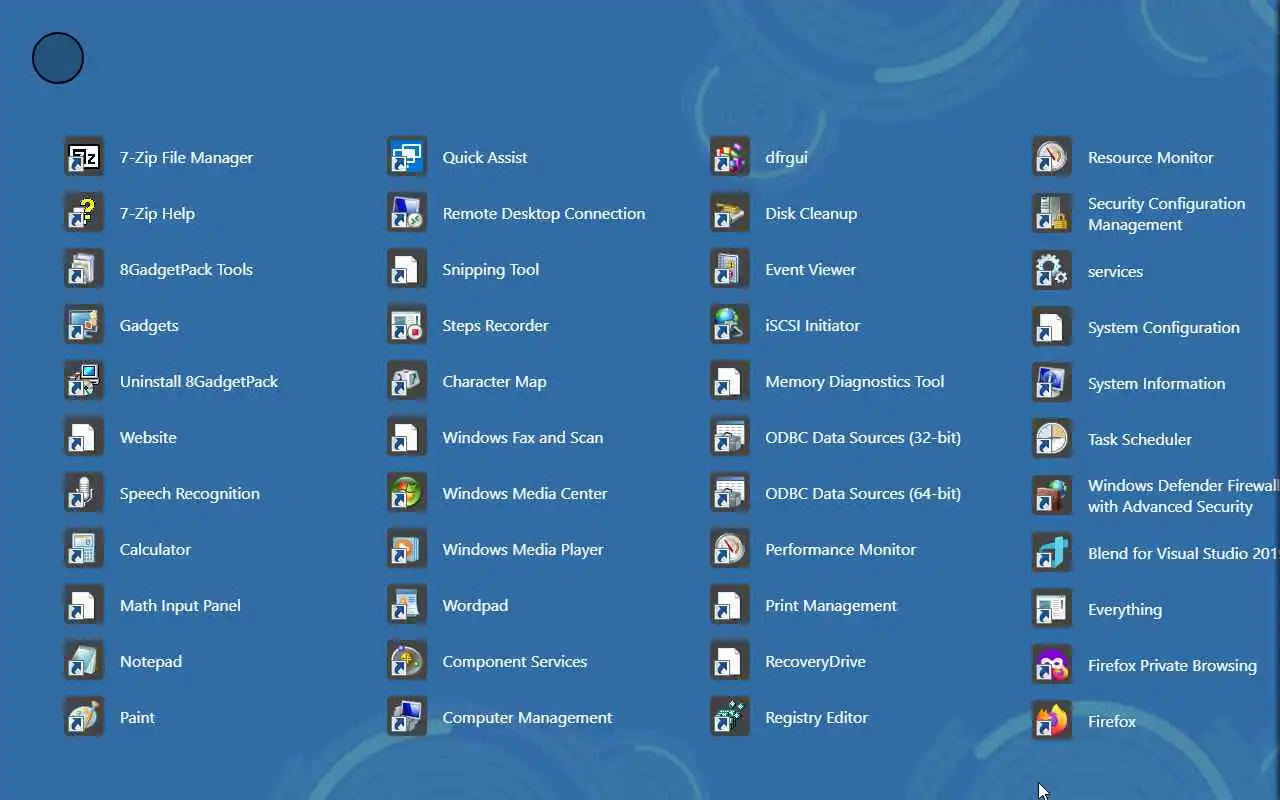Launch the Computer Management icon
The width and height of the screenshot is (1280, 800).
(x=407, y=717)
